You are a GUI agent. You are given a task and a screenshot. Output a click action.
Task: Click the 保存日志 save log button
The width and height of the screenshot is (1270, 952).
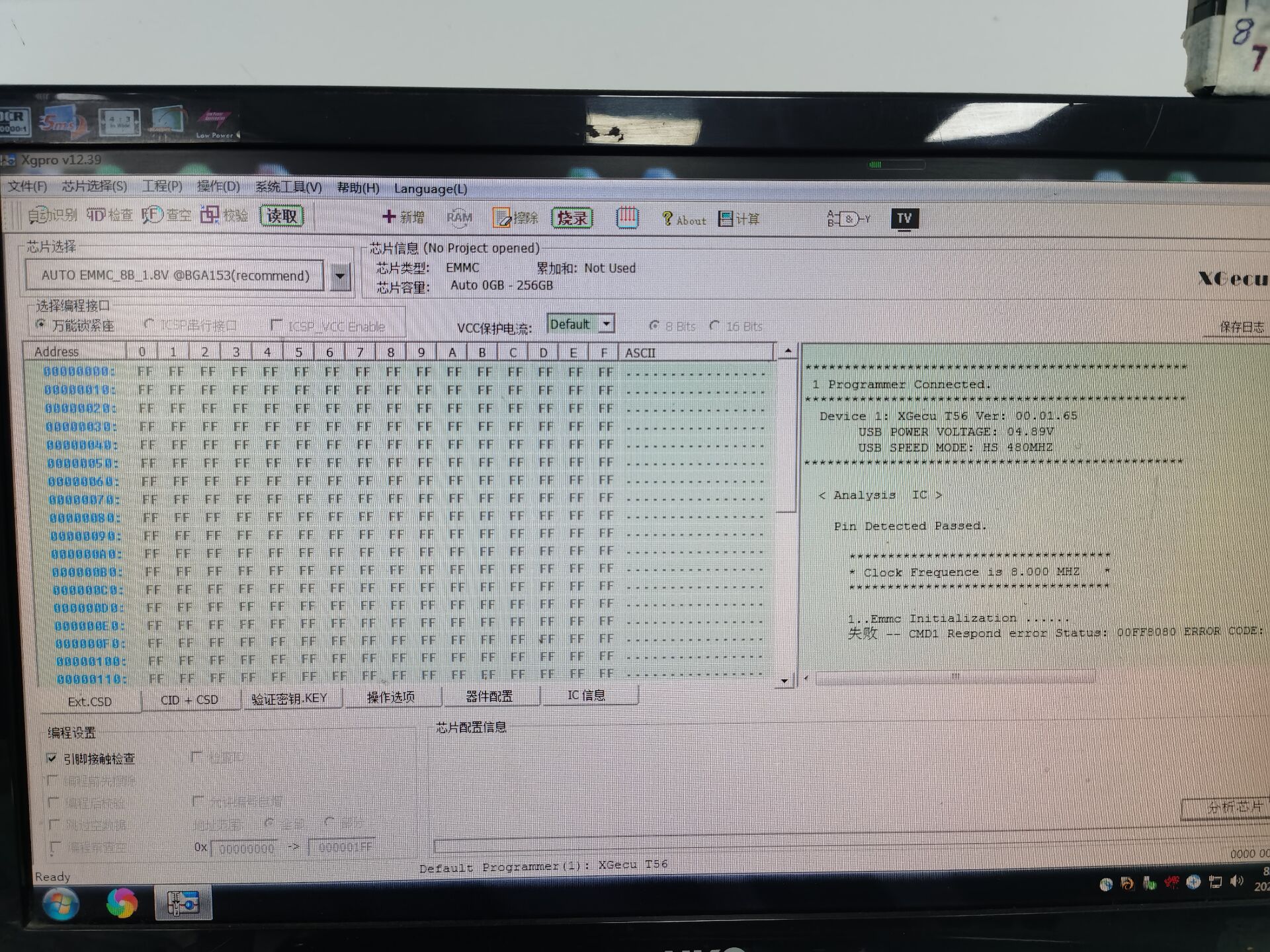click(x=1241, y=327)
